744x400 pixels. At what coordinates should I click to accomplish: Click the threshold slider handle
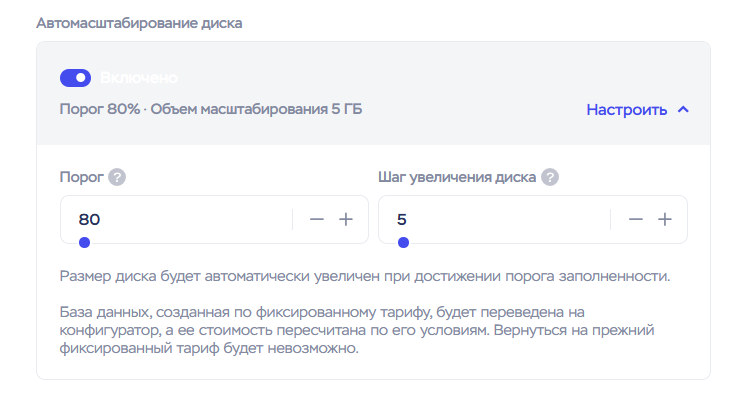(84, 242)
